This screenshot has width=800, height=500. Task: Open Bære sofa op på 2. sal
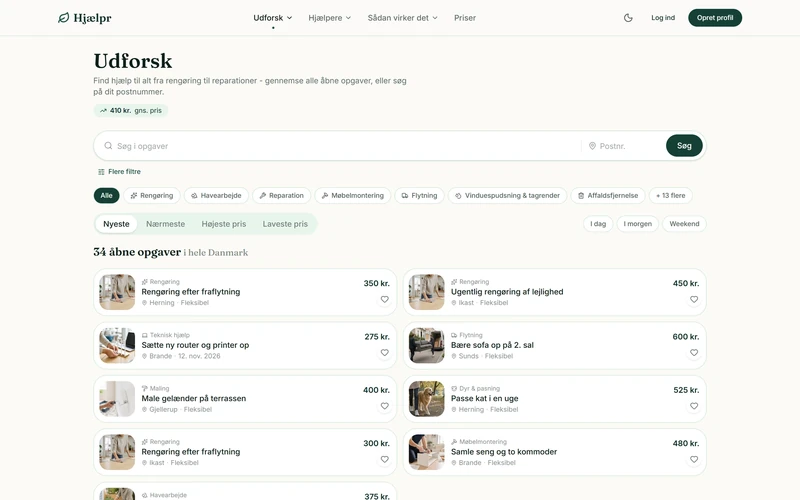click(x=492, y=345)
